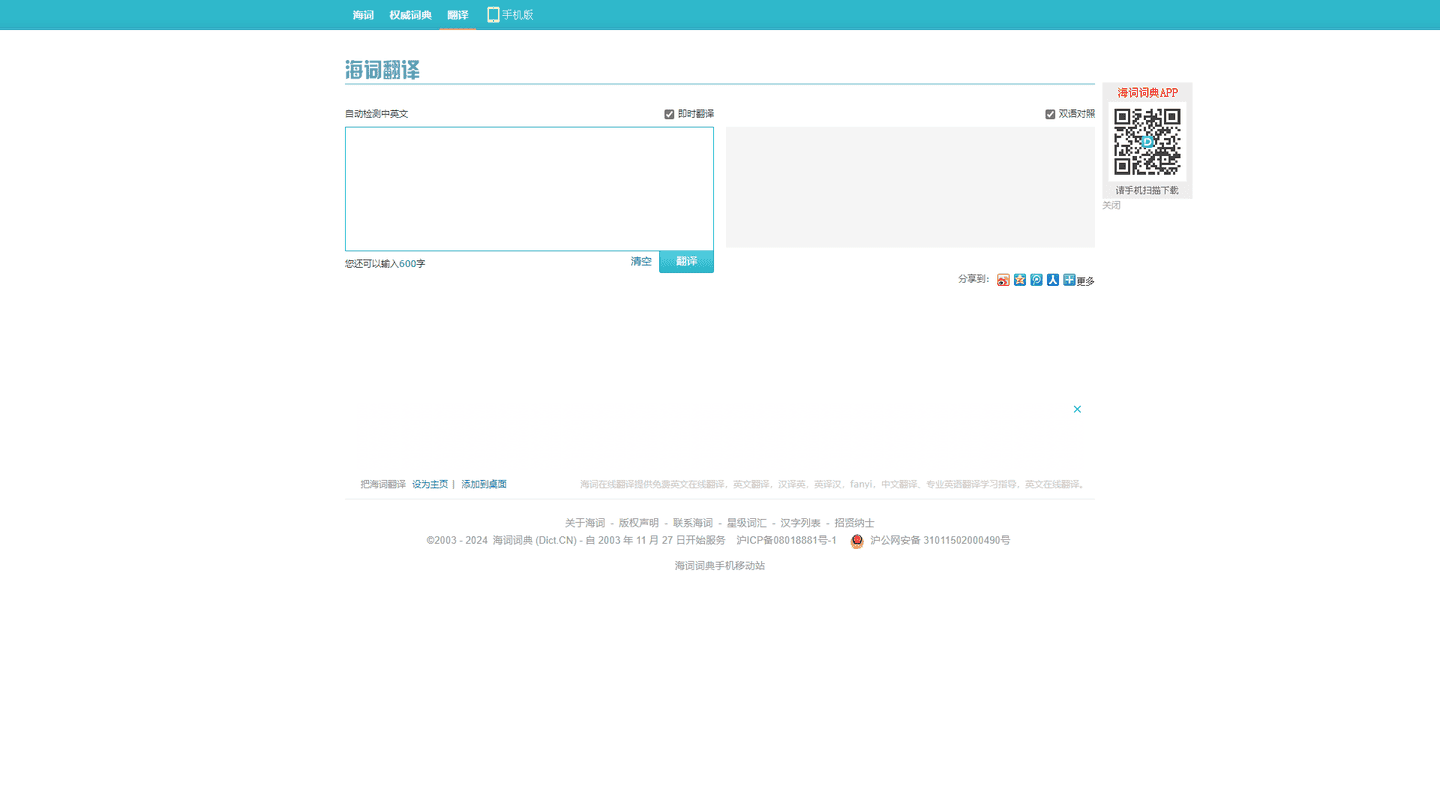Toggle the 双语对照 checkbox
The image size is (1440, 810).
pyautogui.click(x=1050, y=114)
